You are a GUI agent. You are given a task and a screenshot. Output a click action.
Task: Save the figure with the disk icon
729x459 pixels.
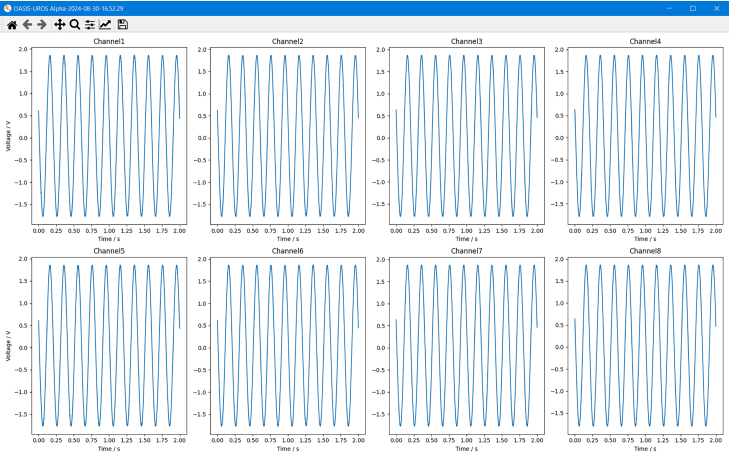[x=122, y=25]
